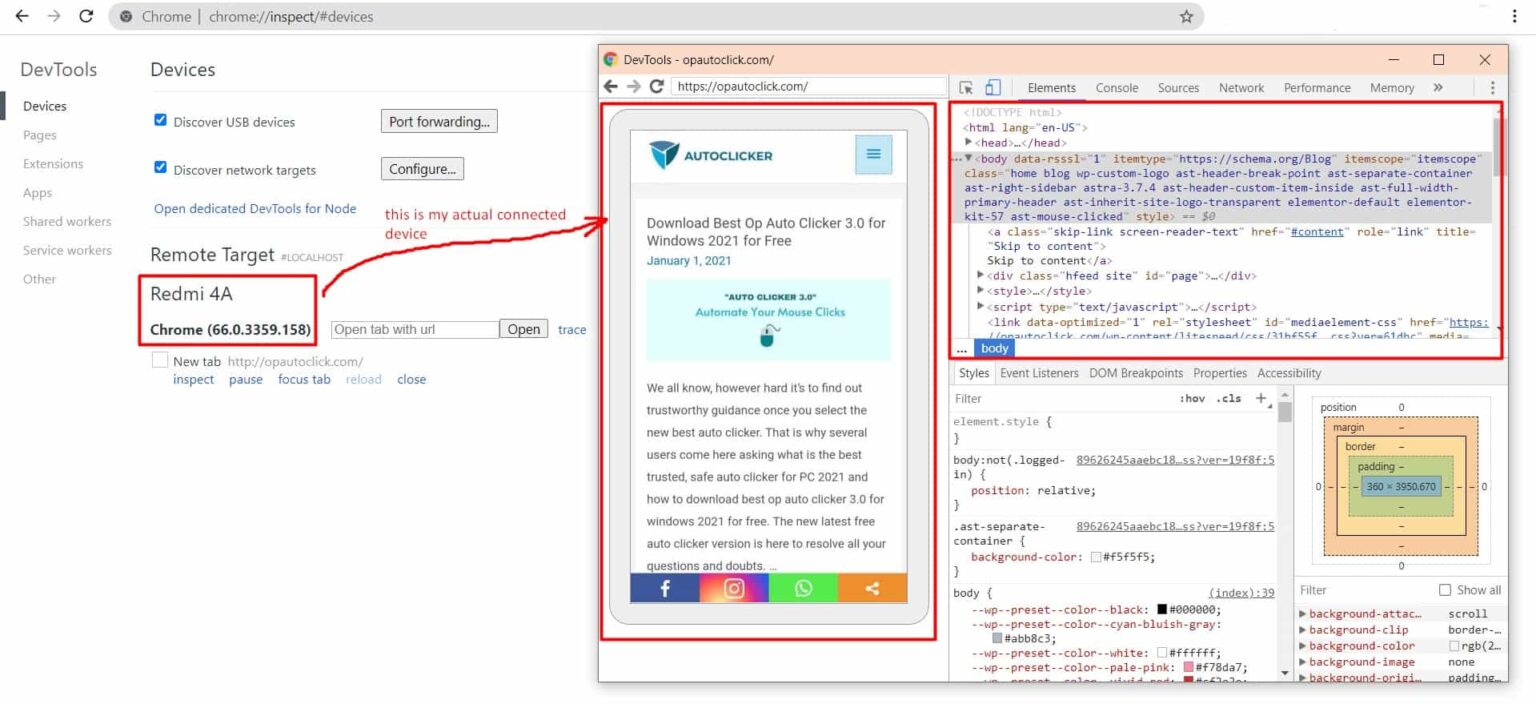The width and height of the screenshot is (1536, 704).
Task: Click the inspect link under opautoclick.com
Action: point(193,379)
